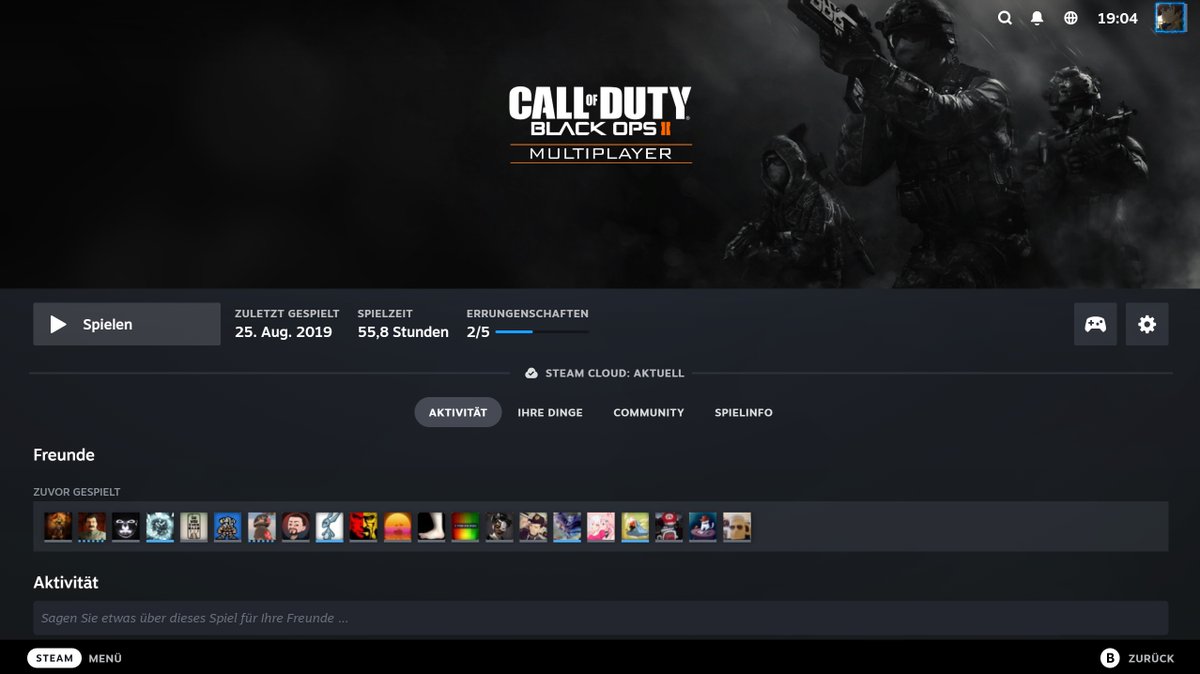Viewport: 1200px width, 674px height.
Task: Click the MENÜ label
Action: [105, 658]
